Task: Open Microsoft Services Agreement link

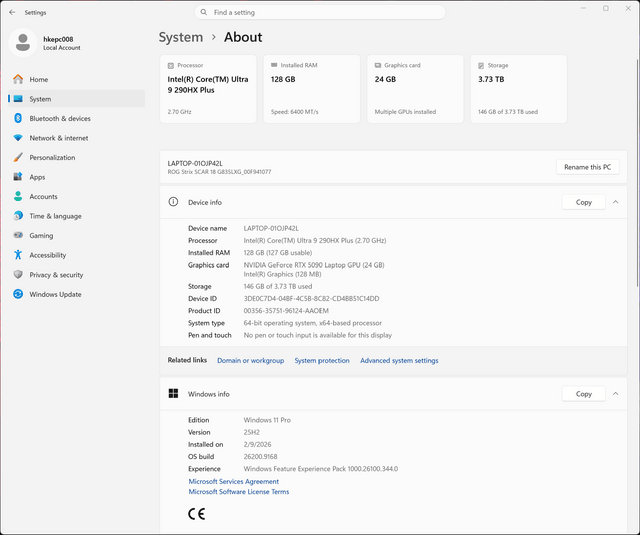Action: click(x=233, y=482)
